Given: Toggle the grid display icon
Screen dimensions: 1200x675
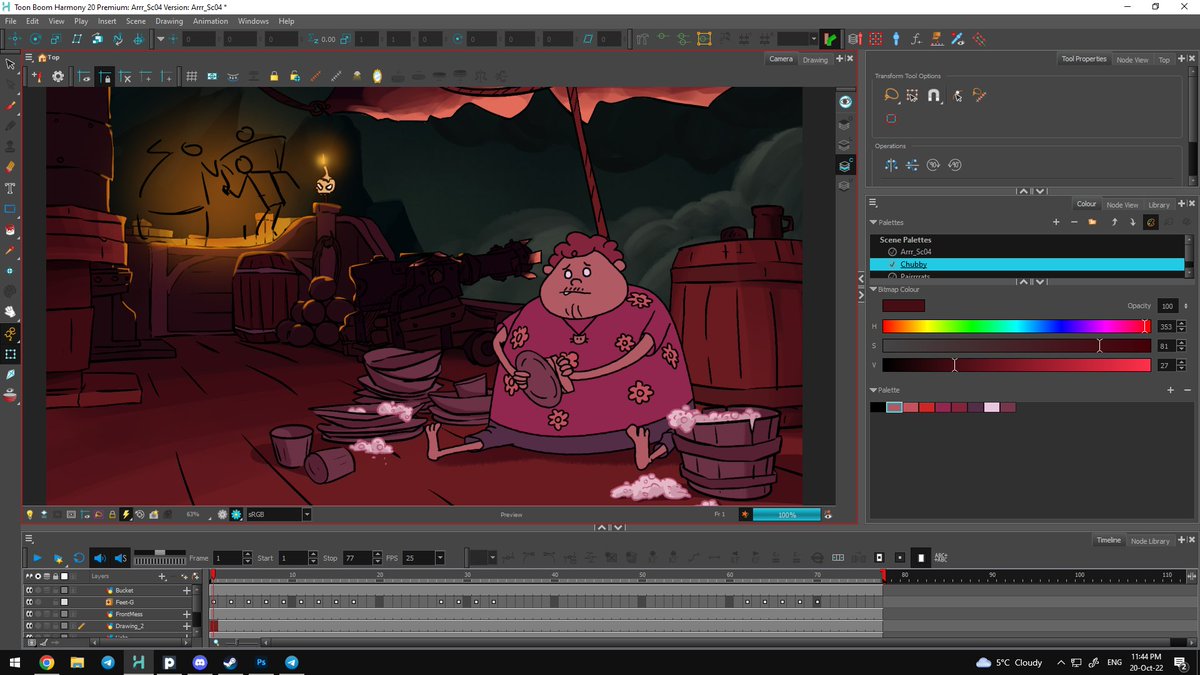Looking at the screenshot, I should (x=191, y=76).
